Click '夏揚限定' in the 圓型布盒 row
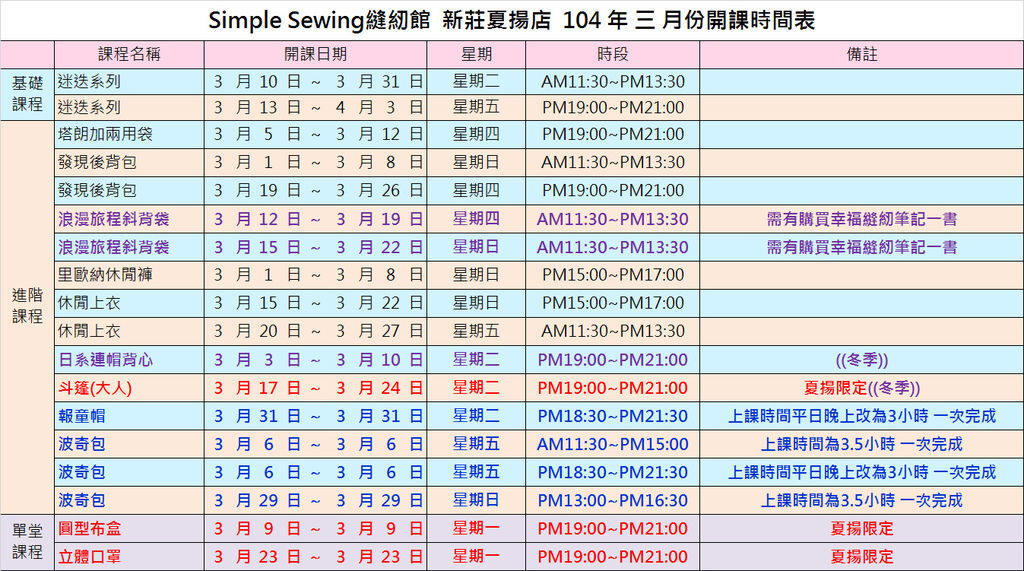The width and height of the screenshot is (1024, 571). click(861, 529)
